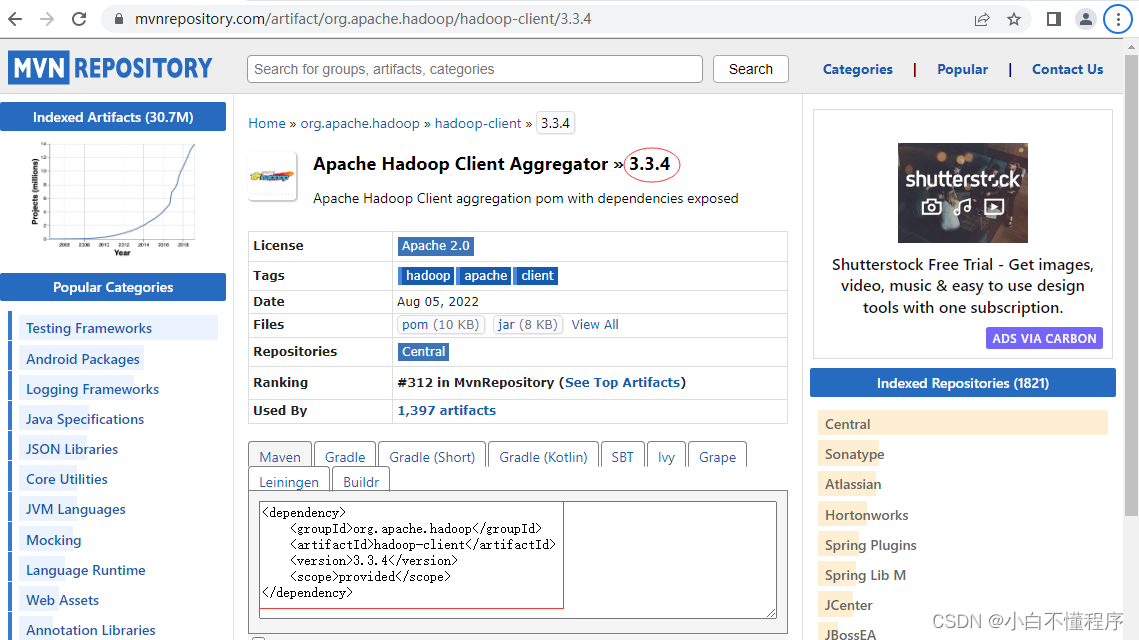Open the Contact Us page
The height and width of the screenshot is (640, 1139).
(x=1067, y=70)
